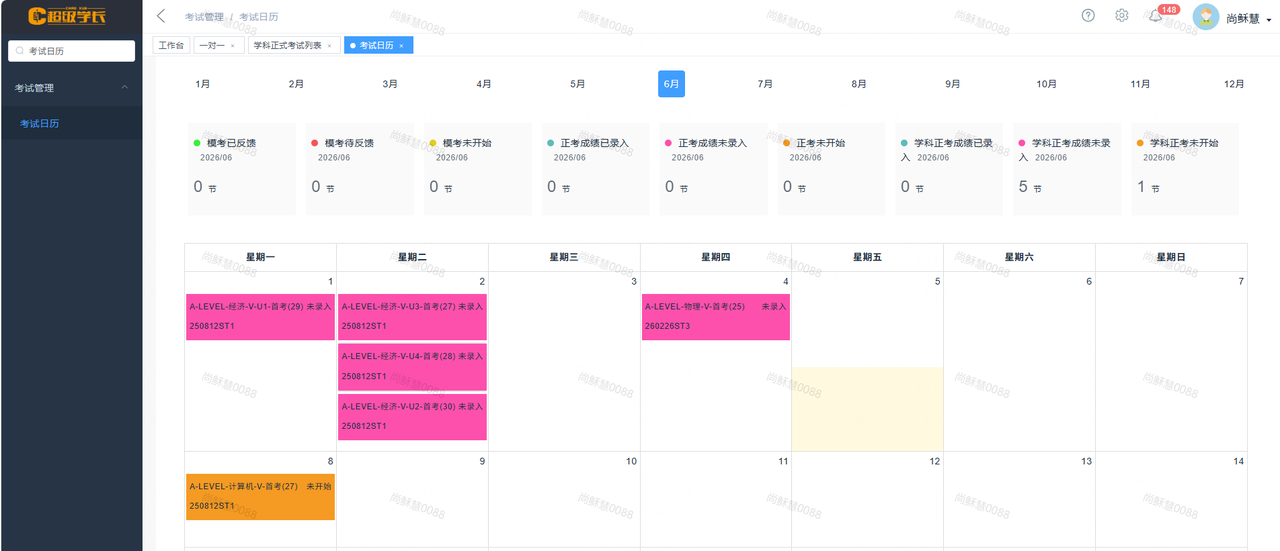
Task: Select 11月 in month bar
Action: [1140, 84]
